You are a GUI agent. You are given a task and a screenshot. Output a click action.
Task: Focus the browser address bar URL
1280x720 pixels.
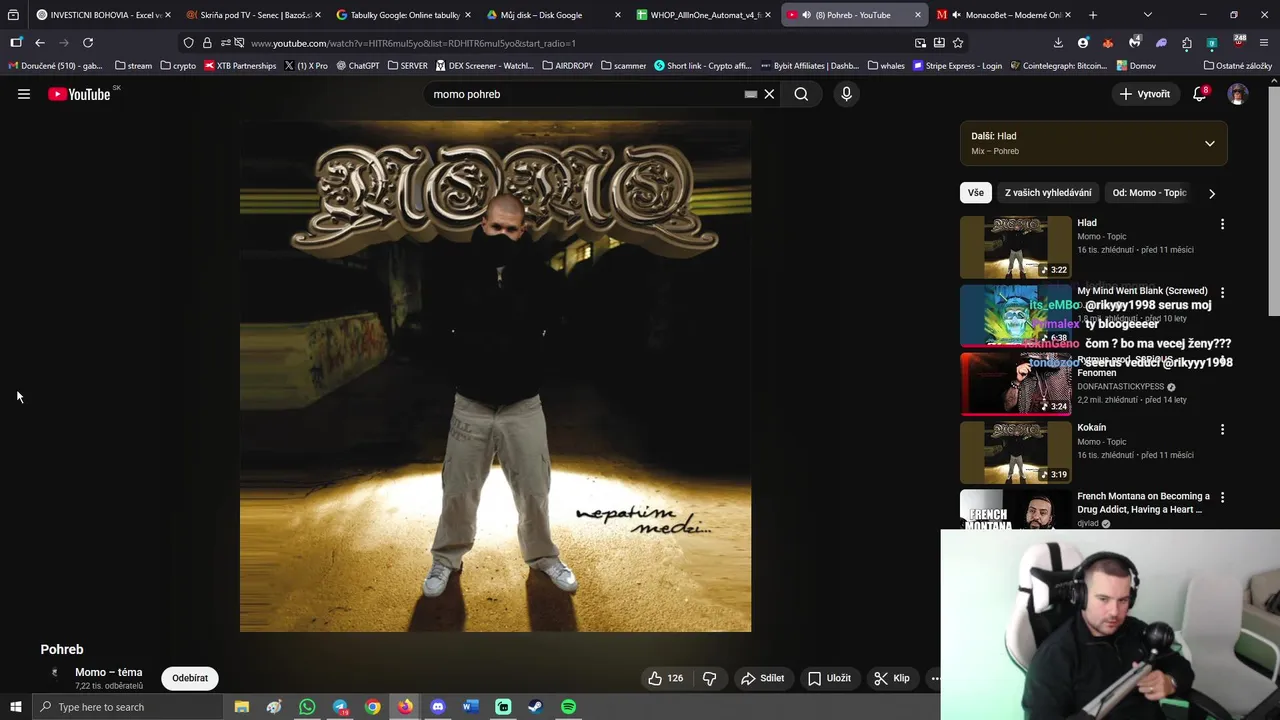click(x=412, y=43)
